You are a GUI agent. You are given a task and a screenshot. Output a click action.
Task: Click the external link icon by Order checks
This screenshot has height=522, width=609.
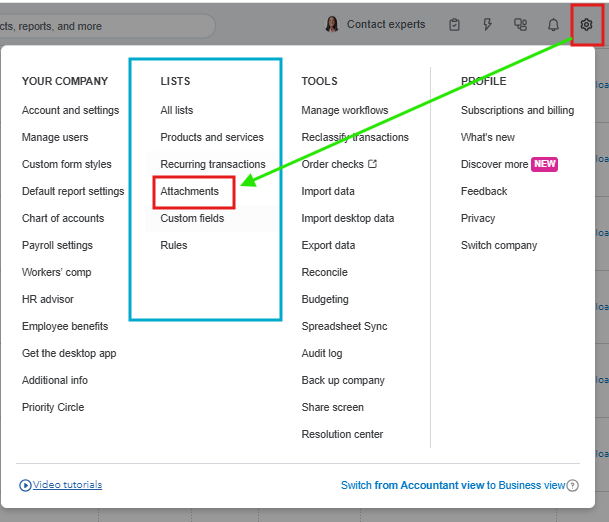pyautogui.click(x=372, y=164)
